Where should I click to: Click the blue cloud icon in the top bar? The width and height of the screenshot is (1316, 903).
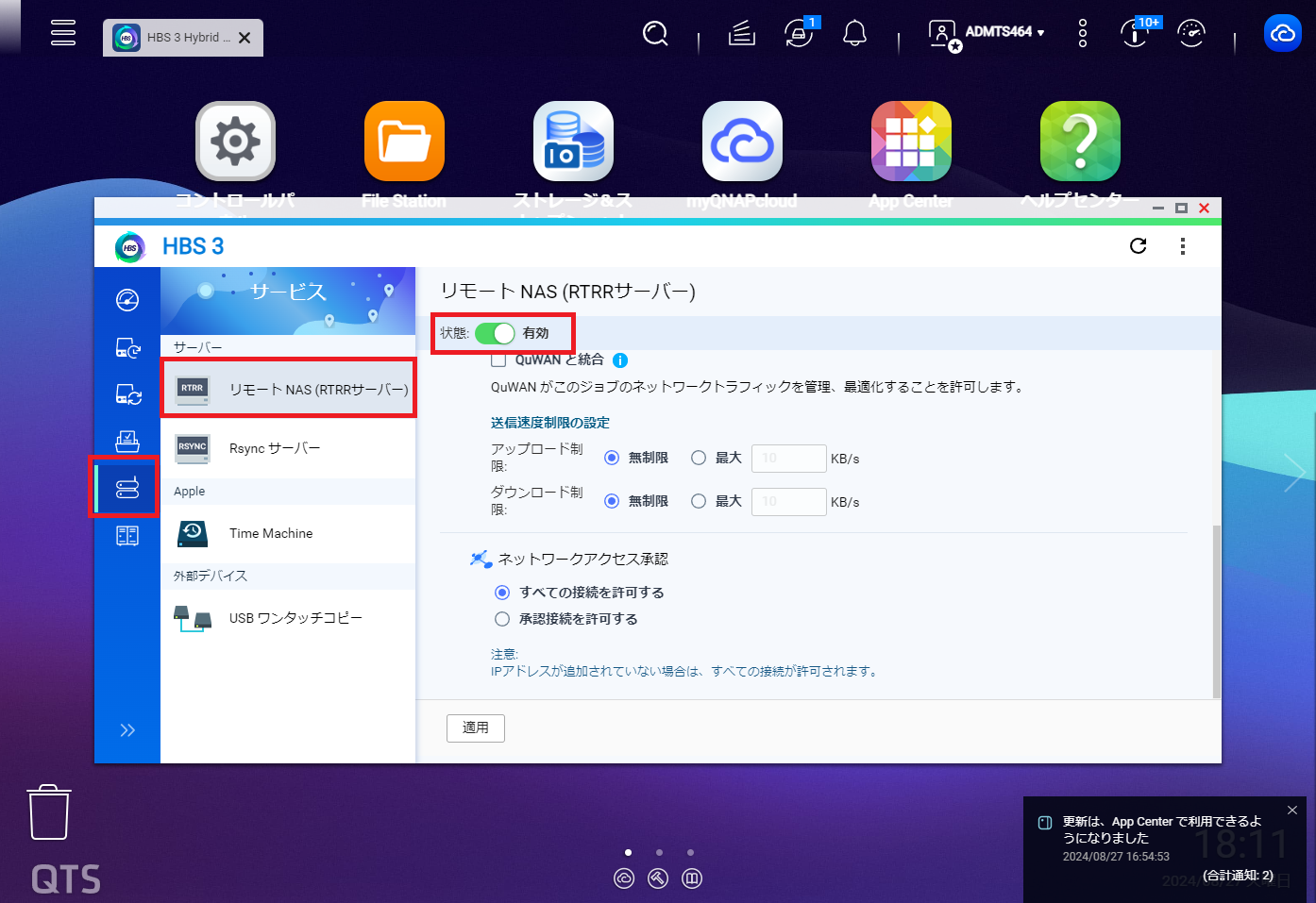point(1283,34)
